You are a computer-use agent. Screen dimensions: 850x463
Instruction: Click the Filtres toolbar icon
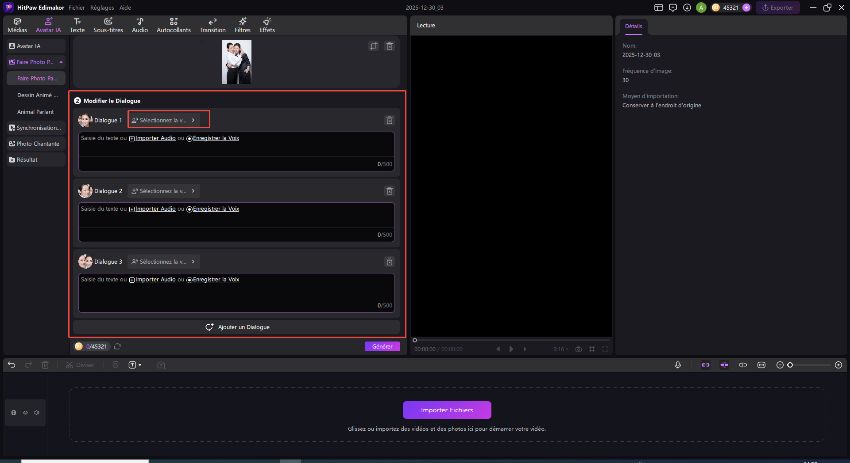242,25
